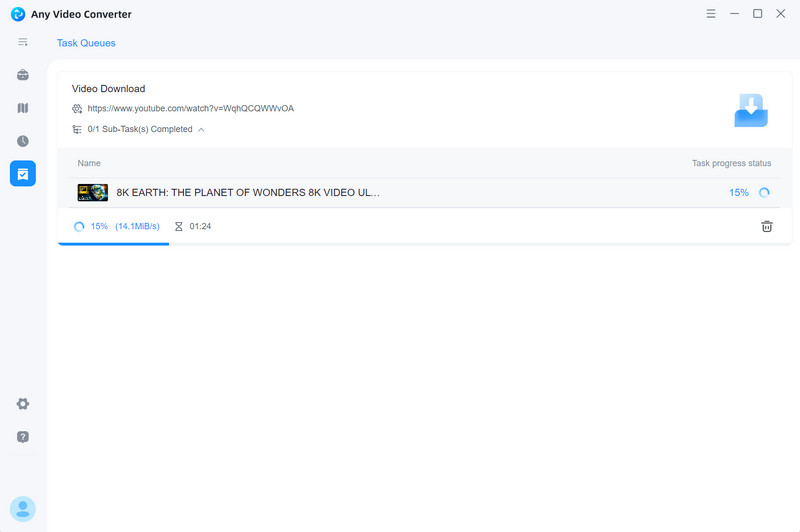Click the Name column header
800x532 pixels.
(x=89, y=163)
